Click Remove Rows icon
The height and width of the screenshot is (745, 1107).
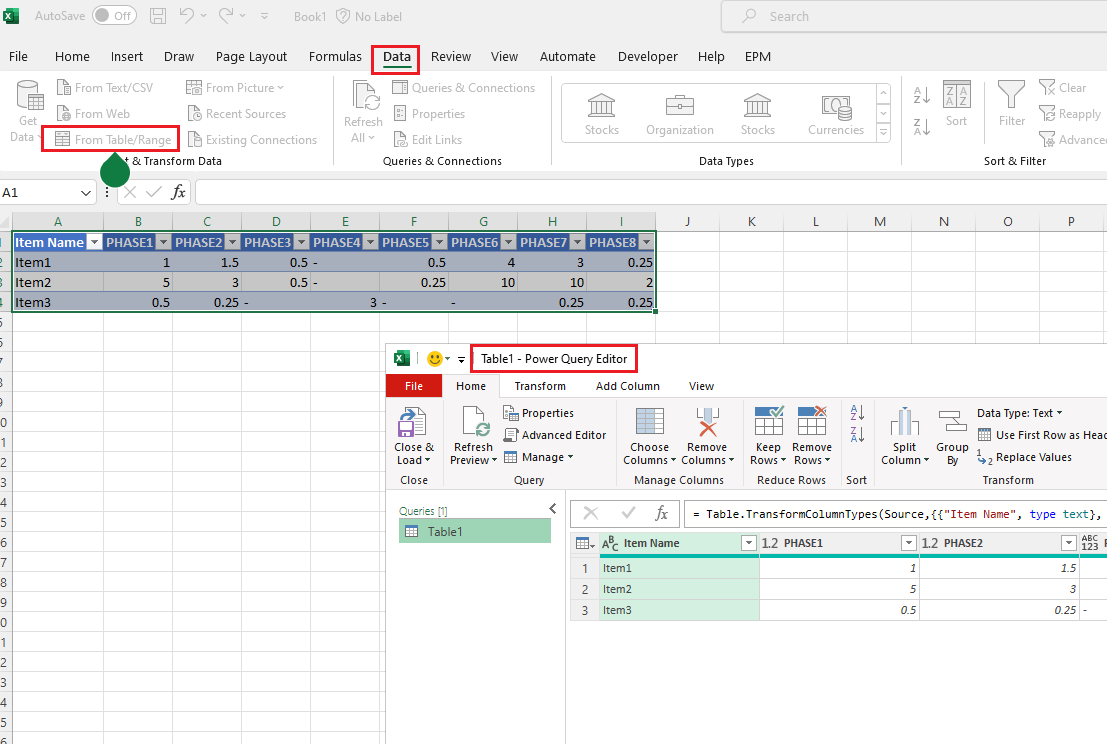812,421
